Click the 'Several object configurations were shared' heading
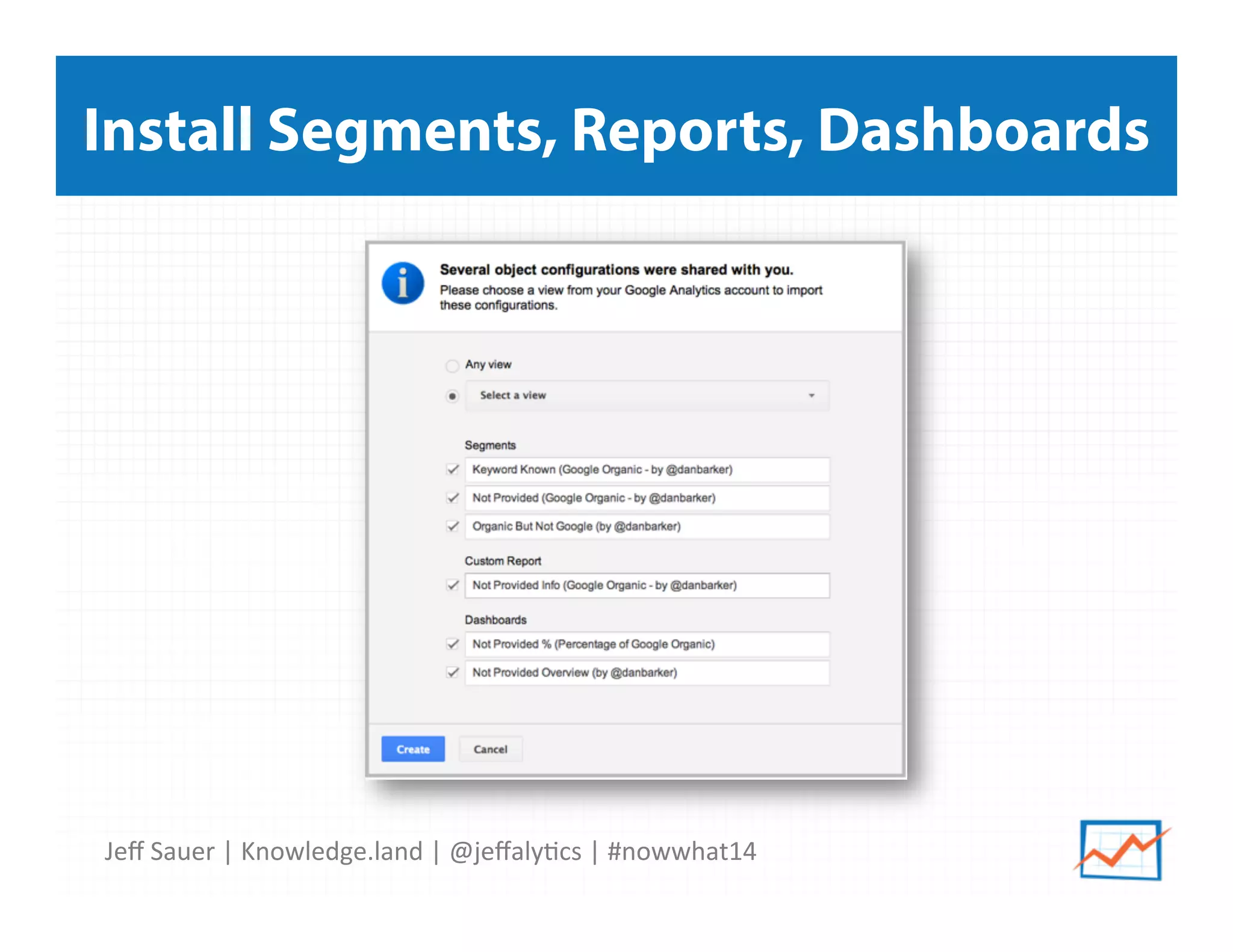Viewport: 1233px width, 952px height. pos(616,270)
